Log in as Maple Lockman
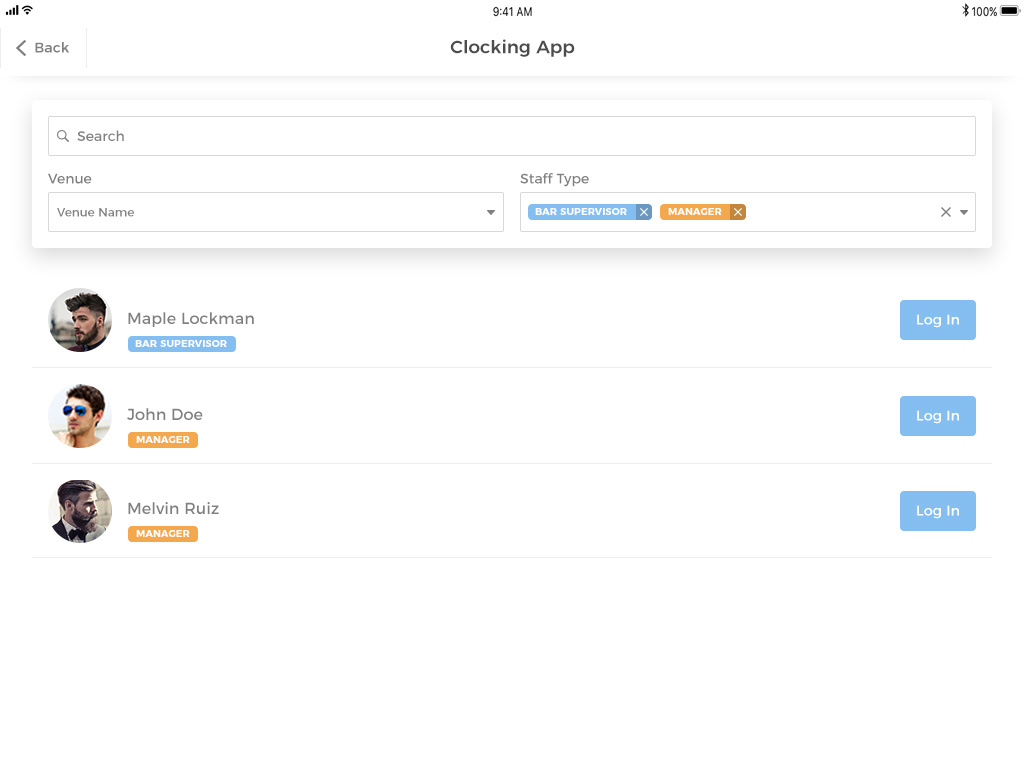The height and width of the screenshot is (768, 1024). pyautogui.click(x=937, y=320)
